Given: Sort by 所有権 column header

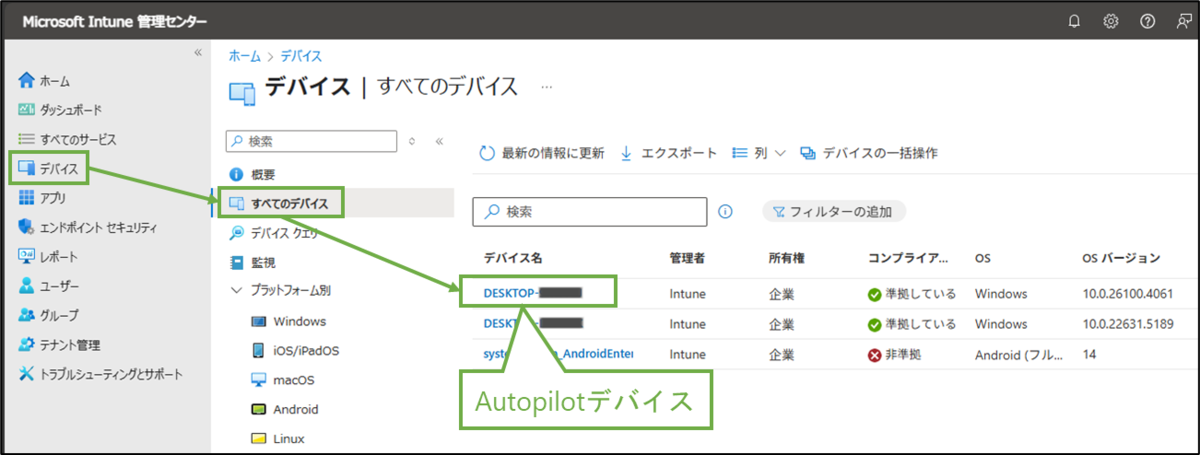Looking at the screenshot, I should [x=786, y=258].
